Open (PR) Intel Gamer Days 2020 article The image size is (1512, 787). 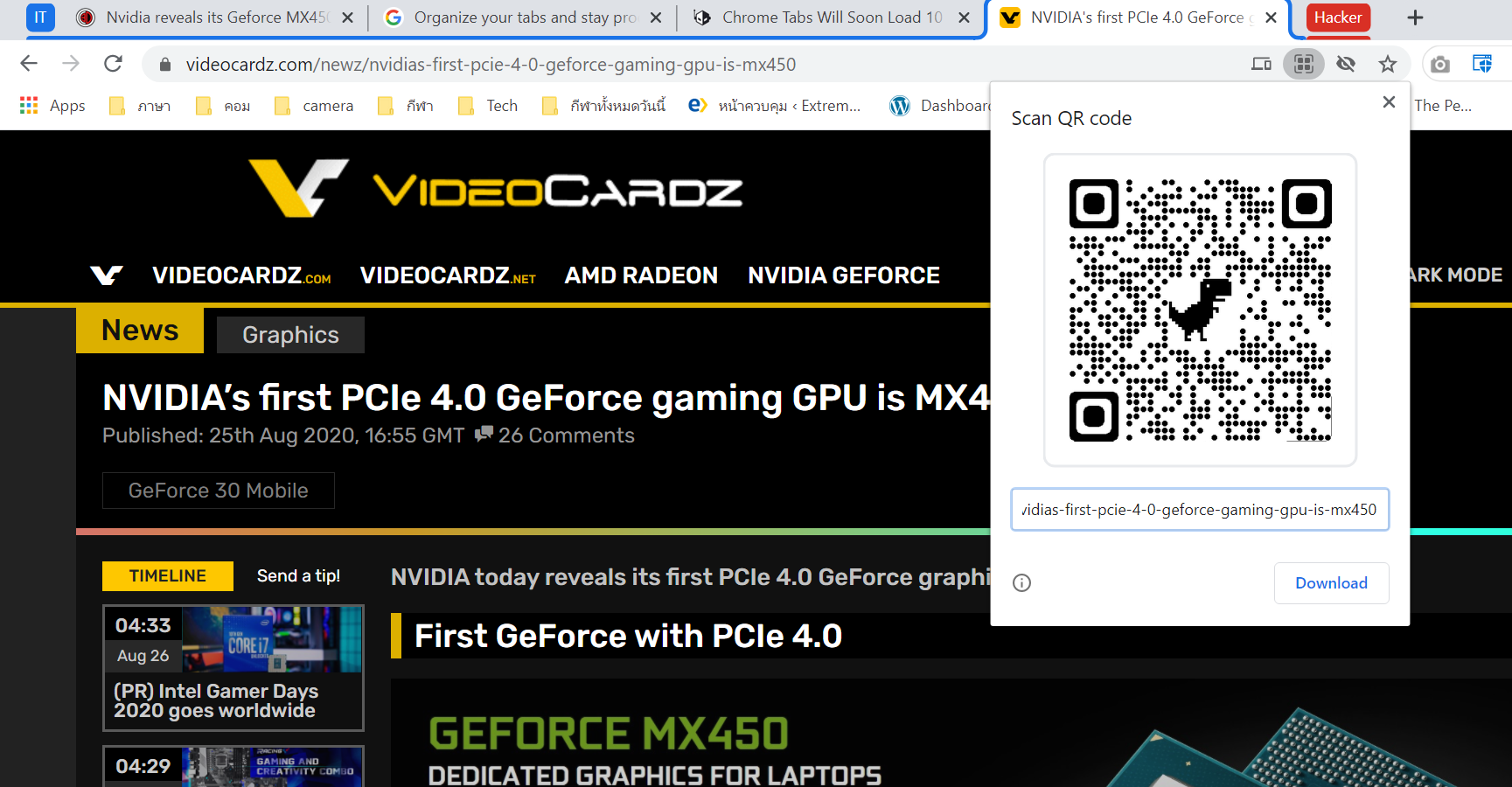(216, 700)
